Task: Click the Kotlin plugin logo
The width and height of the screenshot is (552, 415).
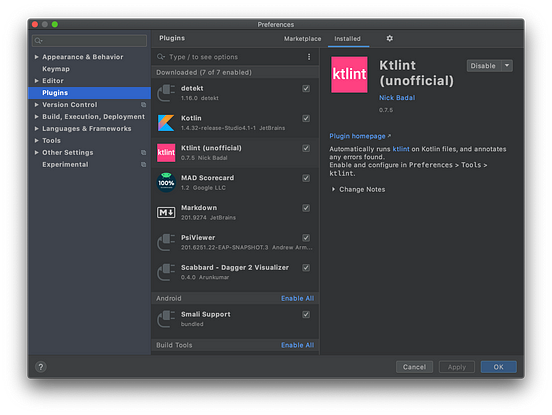Action: (x=166, y=123)
